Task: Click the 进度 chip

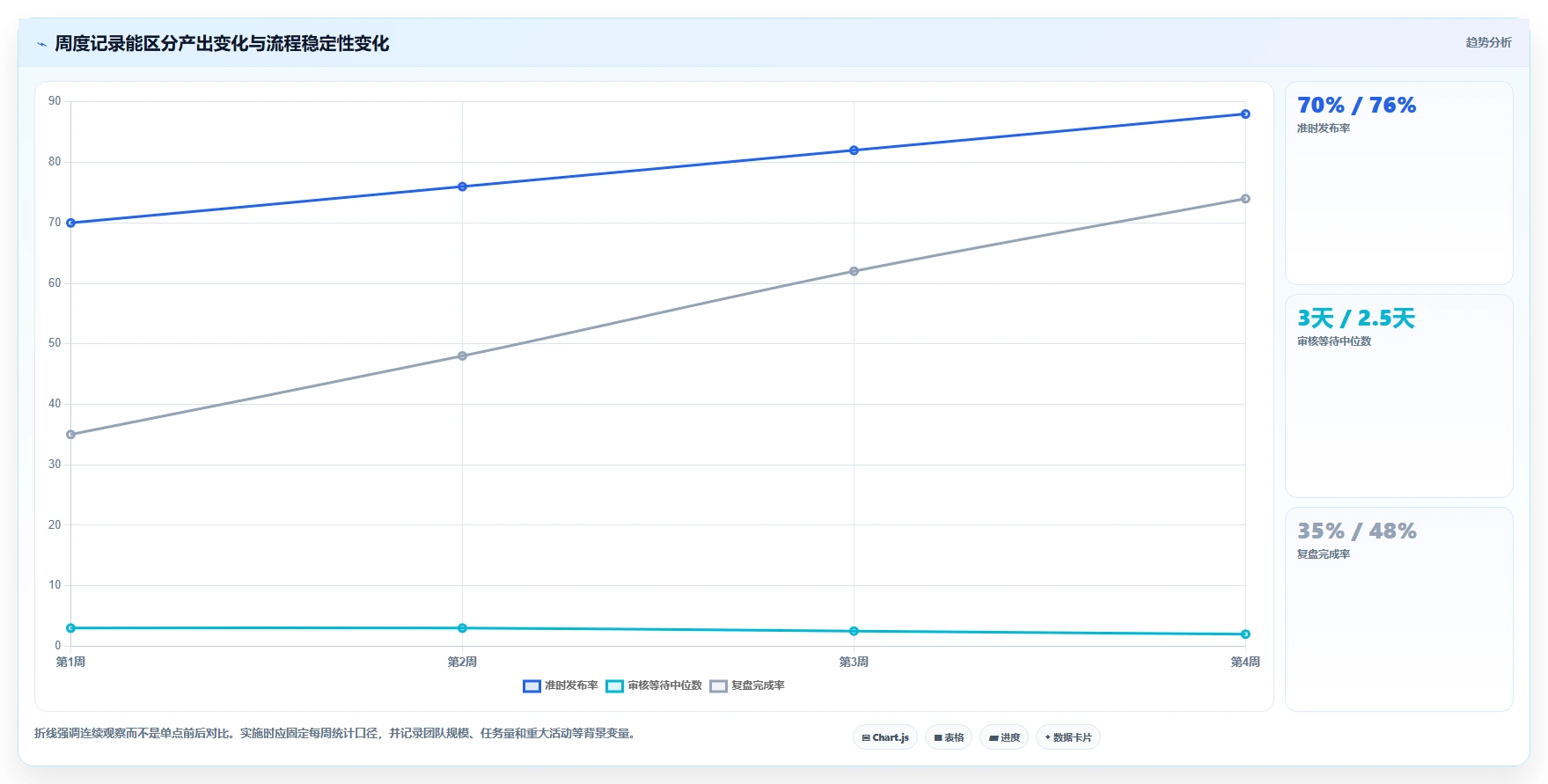Action: [x=1004, y=737]
